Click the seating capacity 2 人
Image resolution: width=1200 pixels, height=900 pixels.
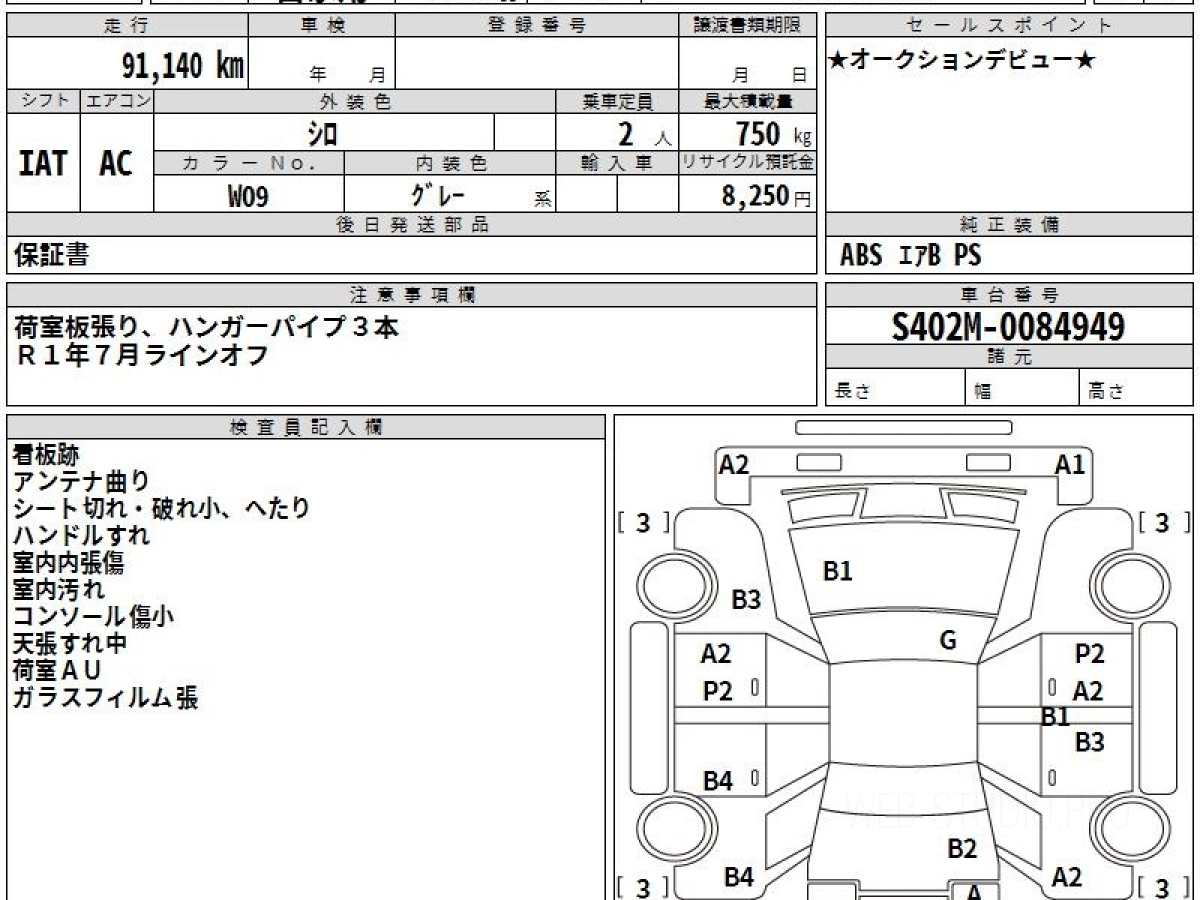(643, 134)
